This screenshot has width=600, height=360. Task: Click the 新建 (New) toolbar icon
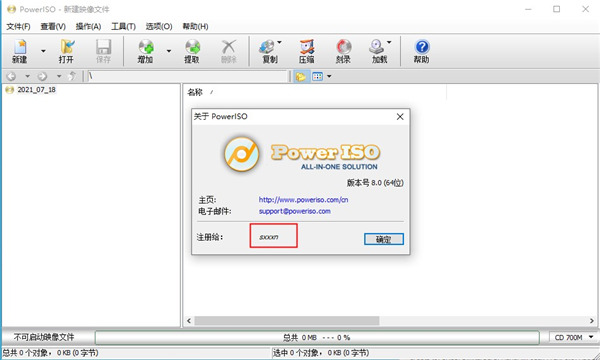[20, 51]
